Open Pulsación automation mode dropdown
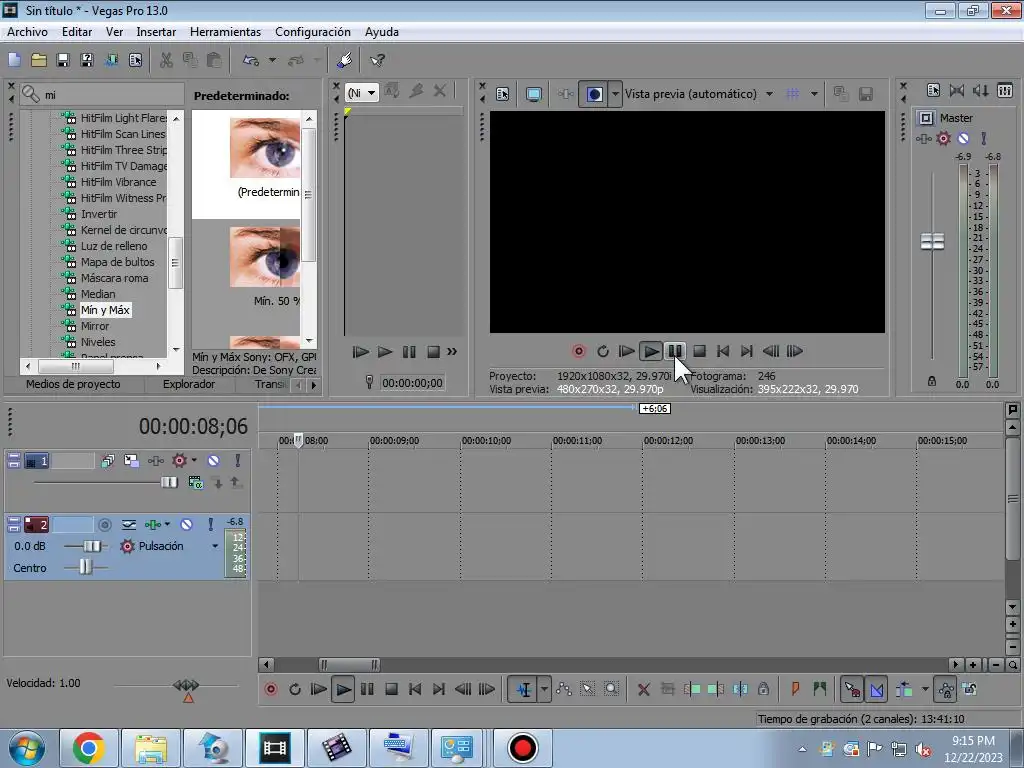 (215, 546)
